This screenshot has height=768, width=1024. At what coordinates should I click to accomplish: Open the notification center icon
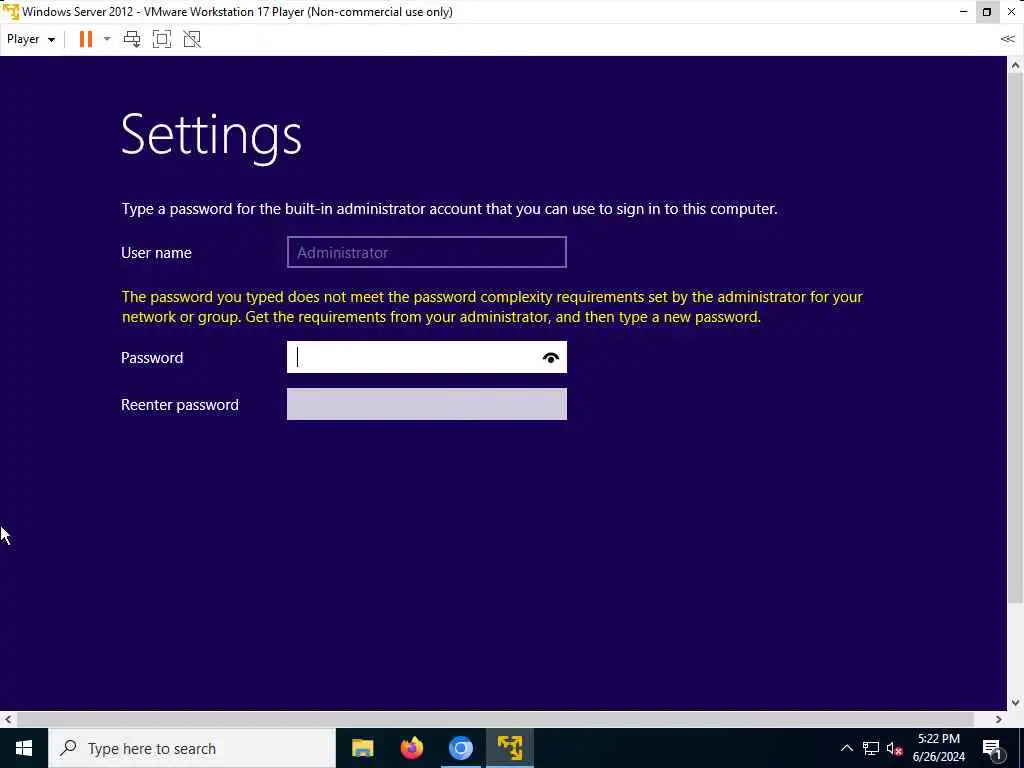point(992,748)
